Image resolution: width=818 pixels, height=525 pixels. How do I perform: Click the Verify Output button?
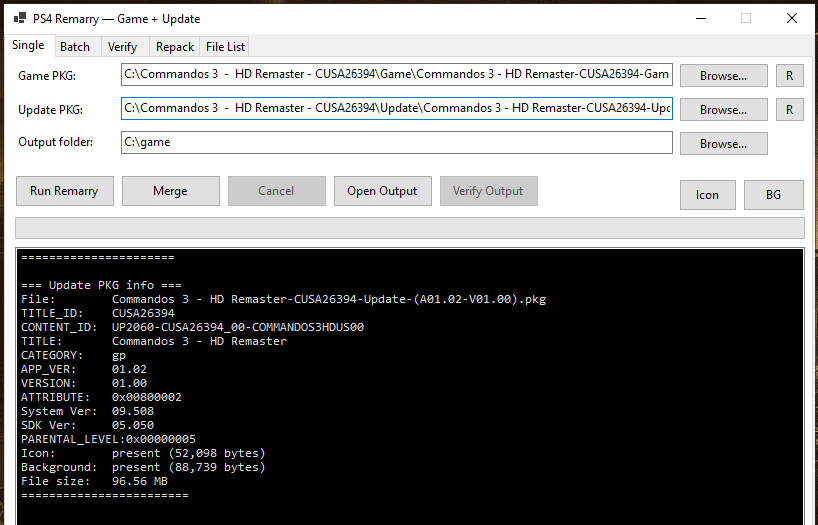click(x=488, y=191)
